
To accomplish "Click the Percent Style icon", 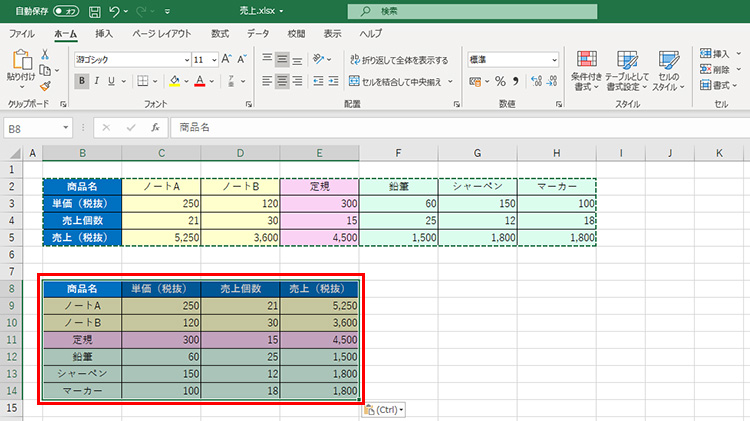I will point(500,81).
